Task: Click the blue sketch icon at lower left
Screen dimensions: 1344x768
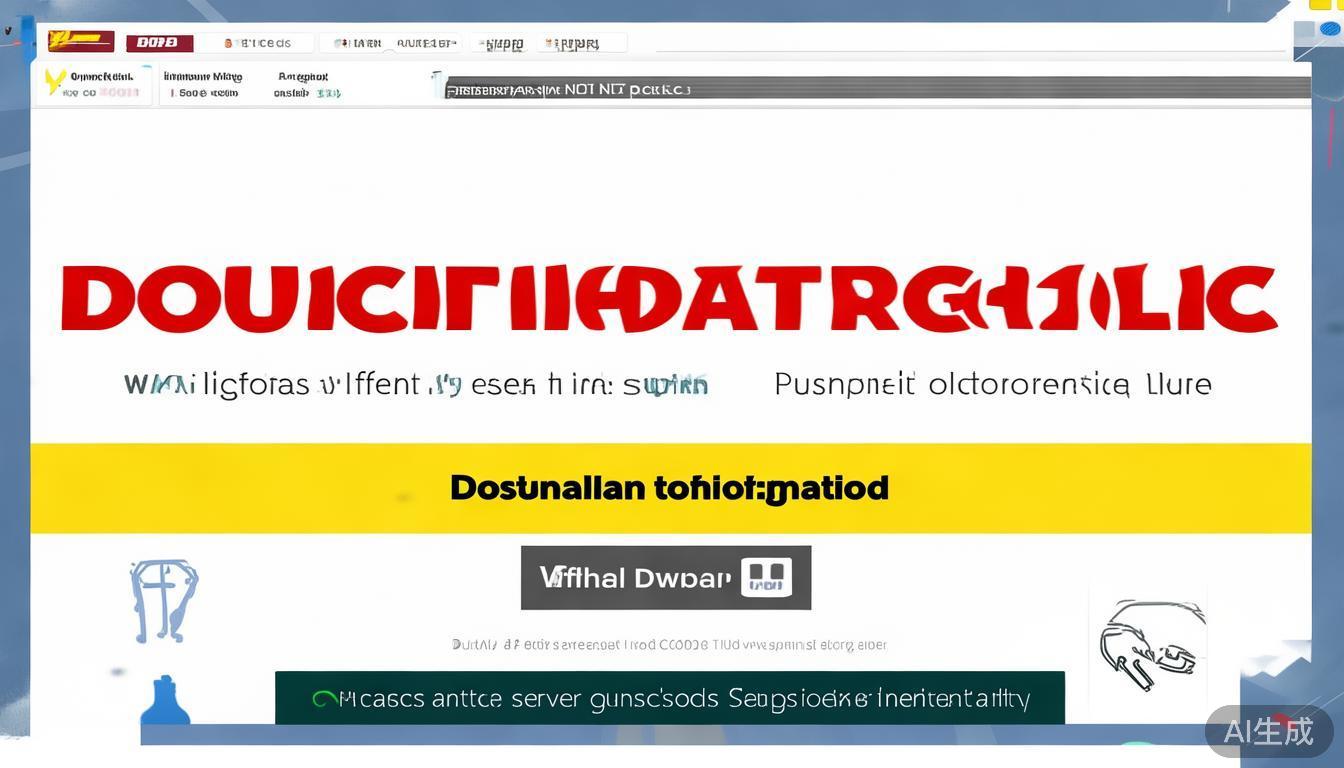Action: point(163,600)
